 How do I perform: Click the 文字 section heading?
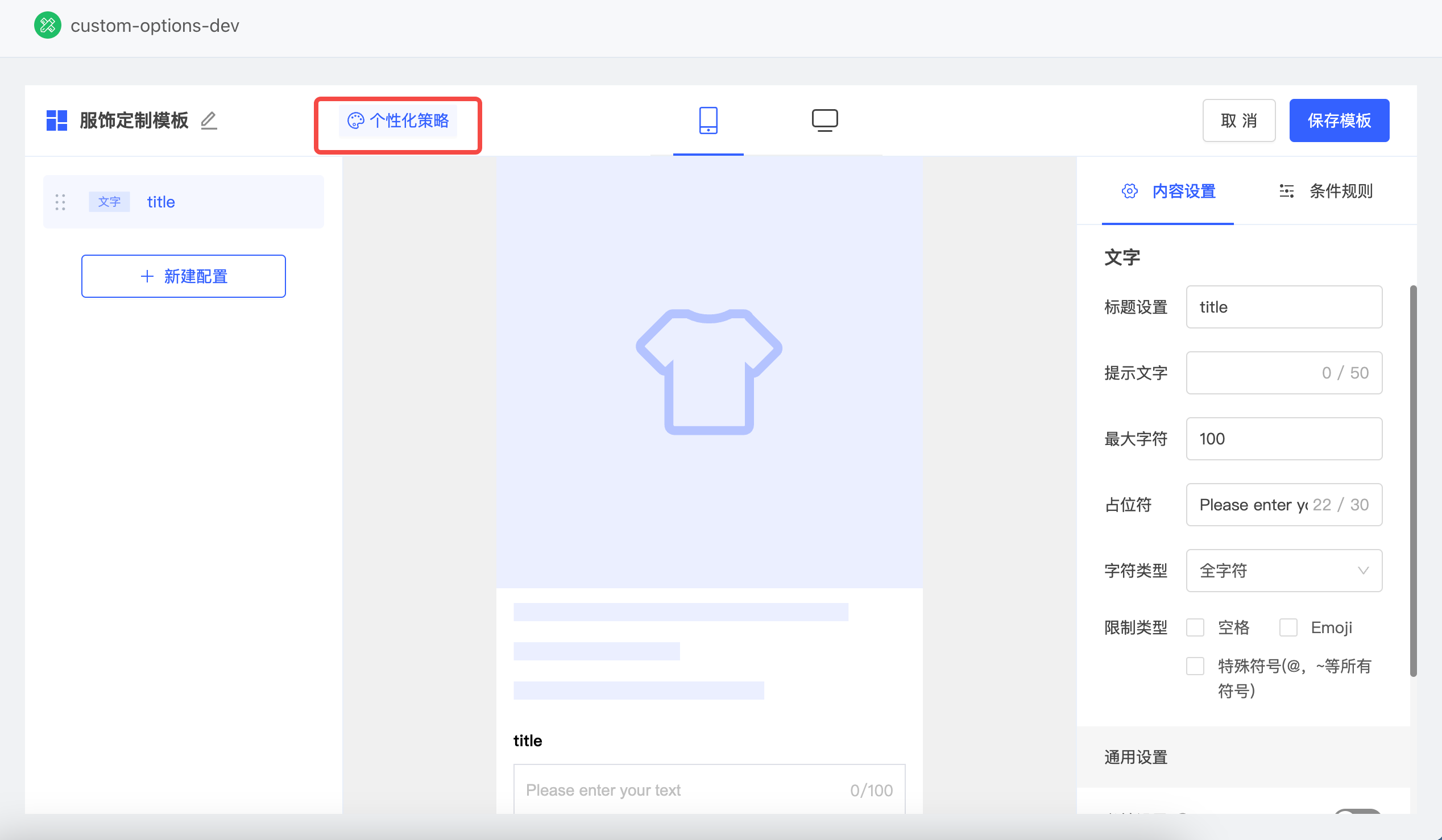coord(1122,257)
